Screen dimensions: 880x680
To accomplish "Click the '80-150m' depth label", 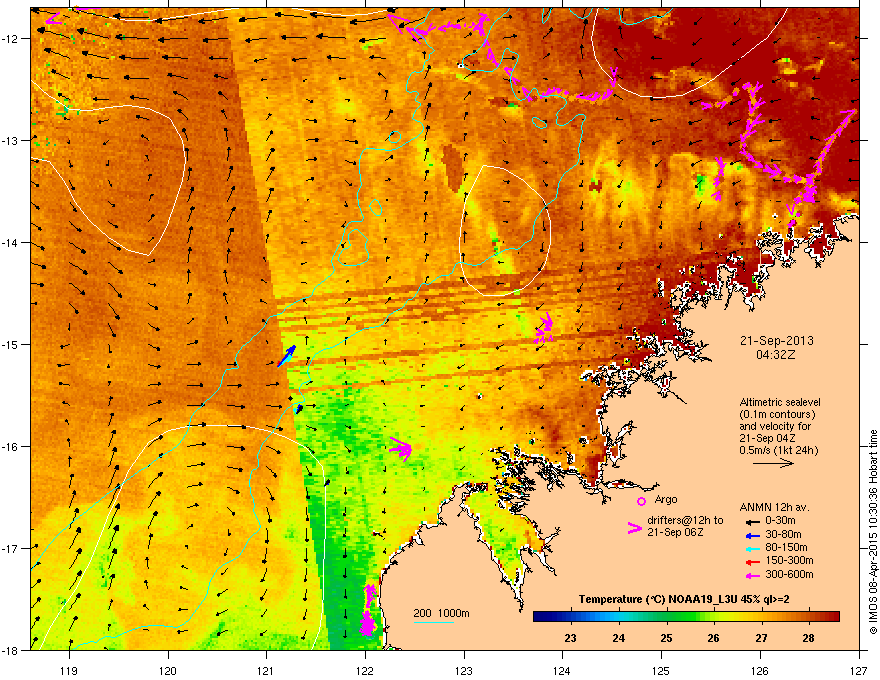I will click(x=786, y=547).
